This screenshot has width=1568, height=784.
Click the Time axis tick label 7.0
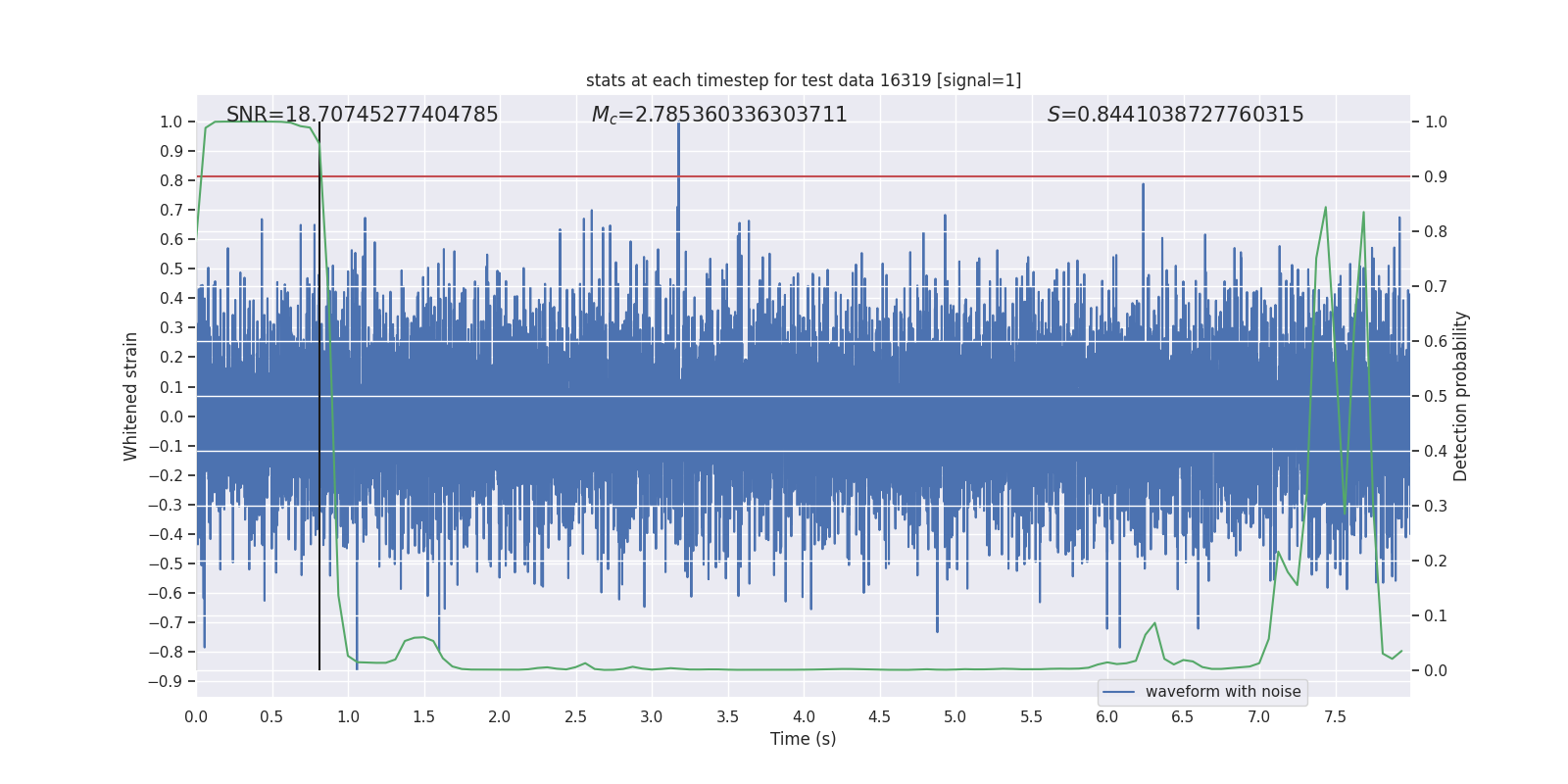click(1259, 716)
